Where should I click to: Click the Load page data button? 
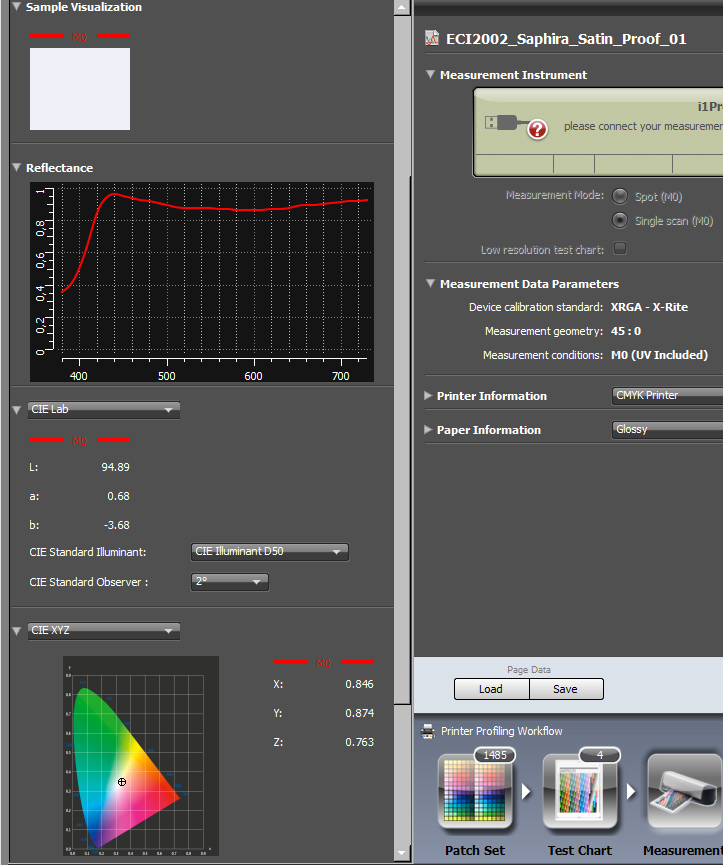click(491, 689)
